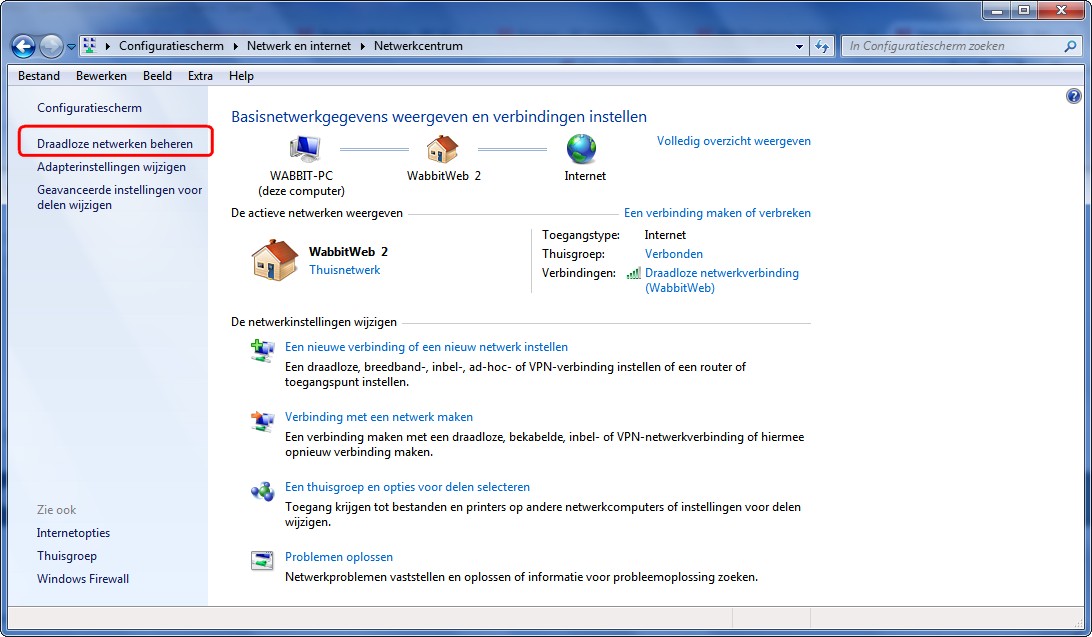This screenshot has width=1092, height=637.
Task: Minimize the Netwerkcentrum window
Action: click(x=997, y=10)
